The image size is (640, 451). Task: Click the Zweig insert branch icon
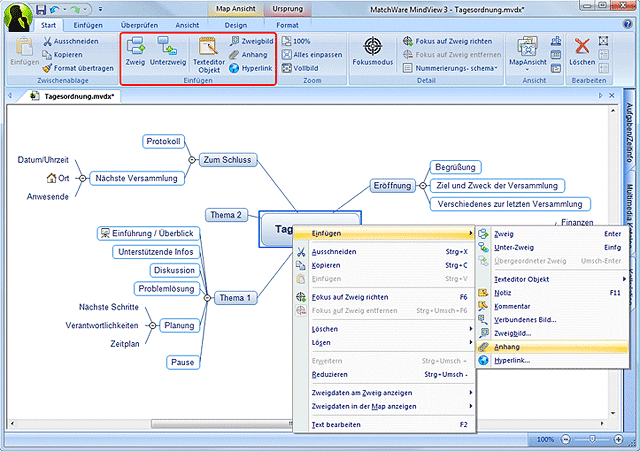(136, 44)
